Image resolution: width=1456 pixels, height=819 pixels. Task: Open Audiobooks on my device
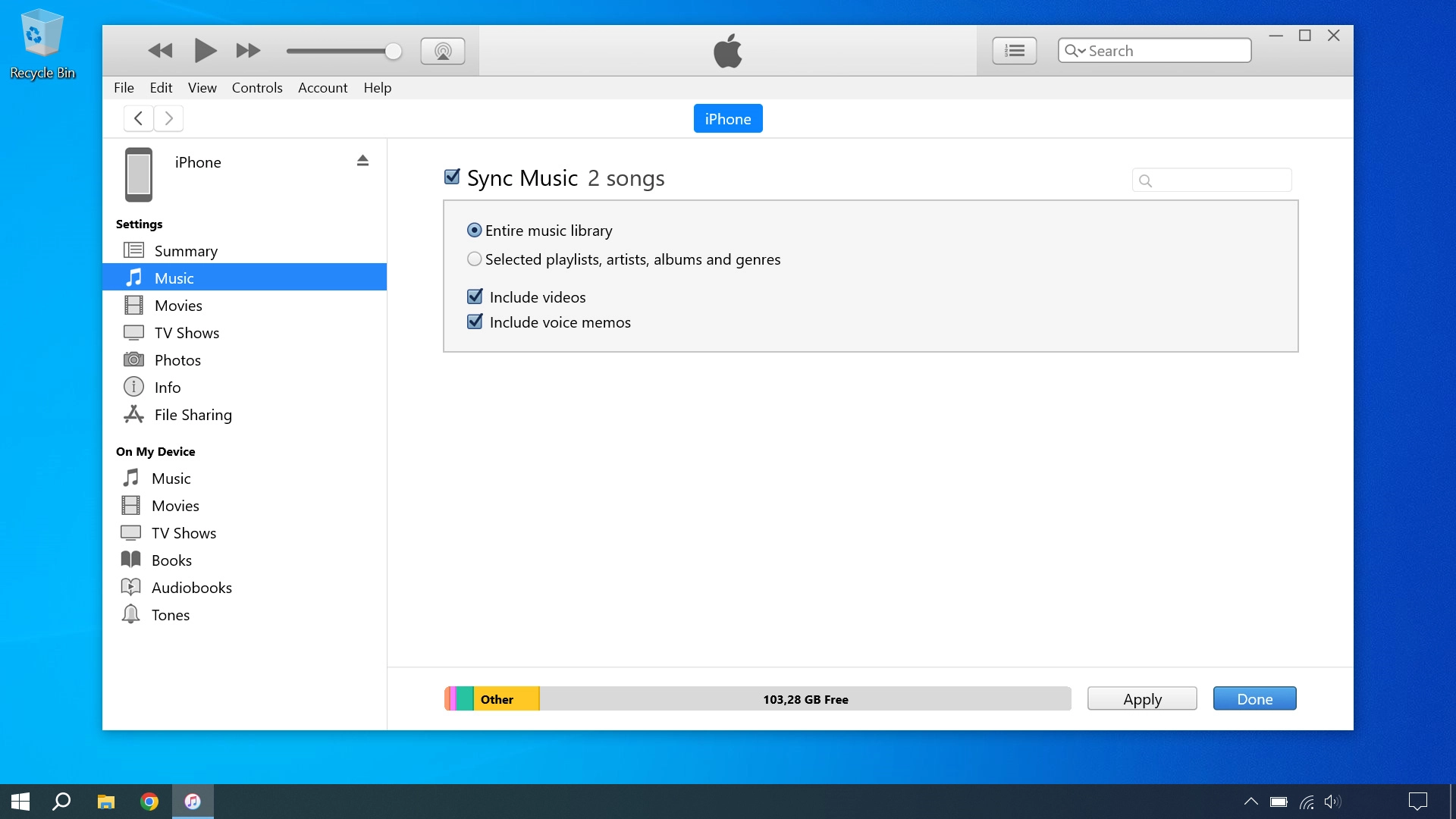(x=192, y=587)
